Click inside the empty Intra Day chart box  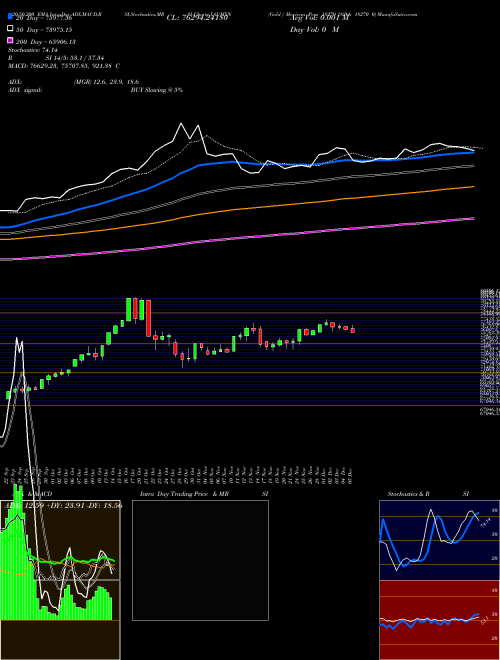coord(200,560)
